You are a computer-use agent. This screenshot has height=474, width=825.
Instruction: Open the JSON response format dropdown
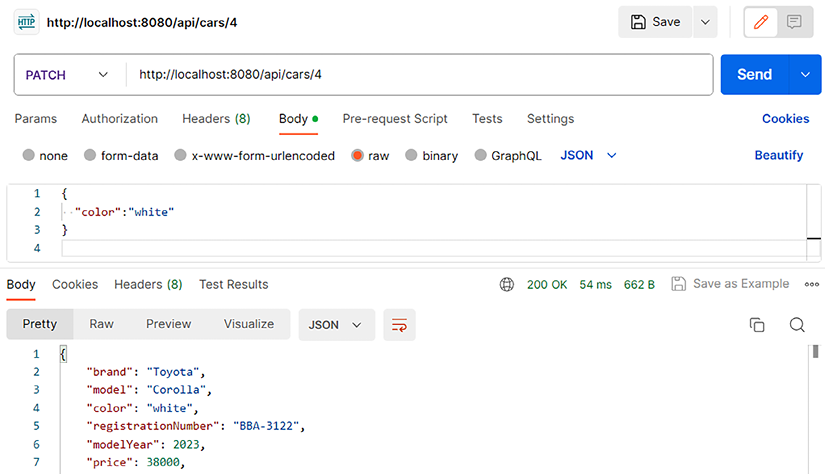[x=336, y=325]
